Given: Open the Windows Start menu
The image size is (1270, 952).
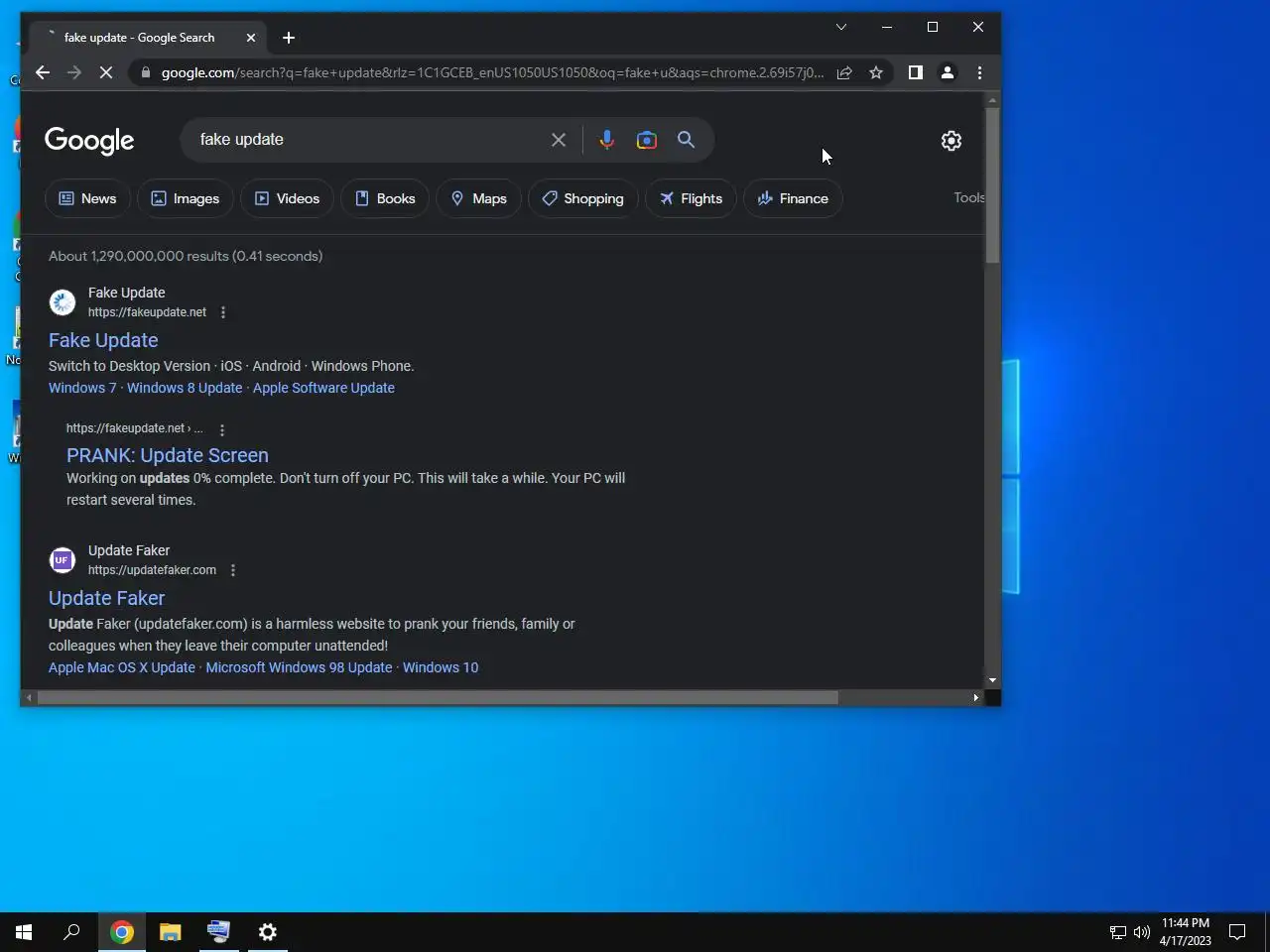Looking at the screenshot, I should [x=24, y=932].
